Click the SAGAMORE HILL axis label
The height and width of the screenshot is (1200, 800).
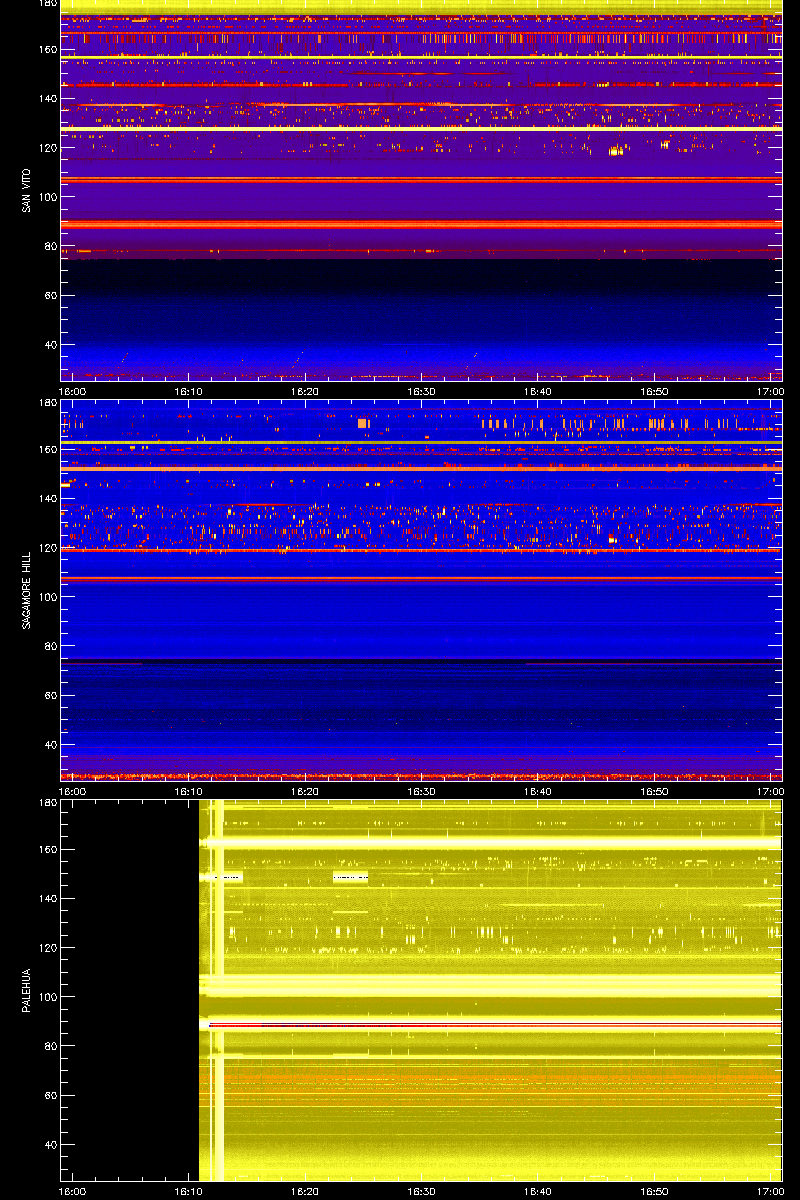pyautogui.click(x=25, y=590)
